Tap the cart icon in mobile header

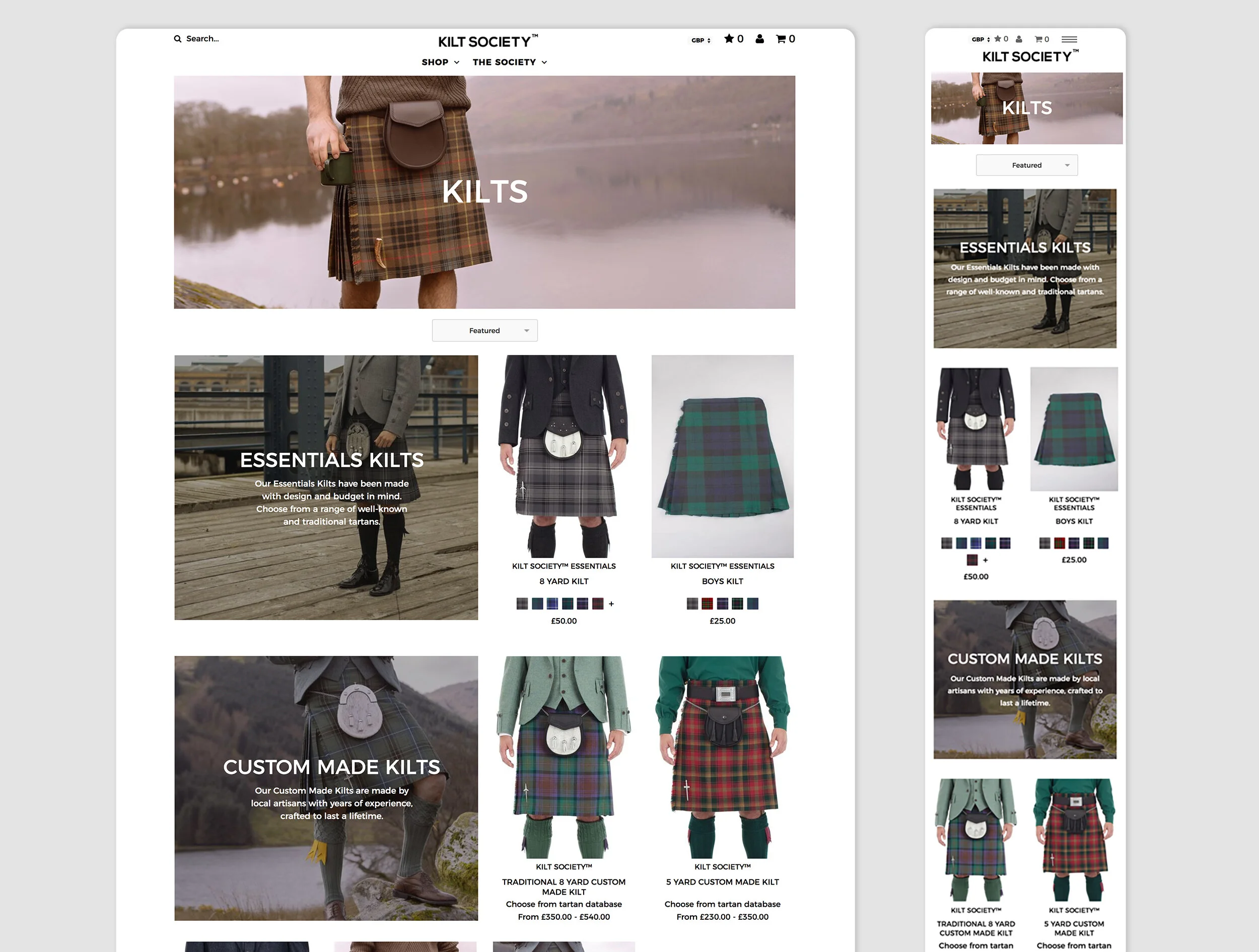pyautogui.click(x=1038, y=39)
